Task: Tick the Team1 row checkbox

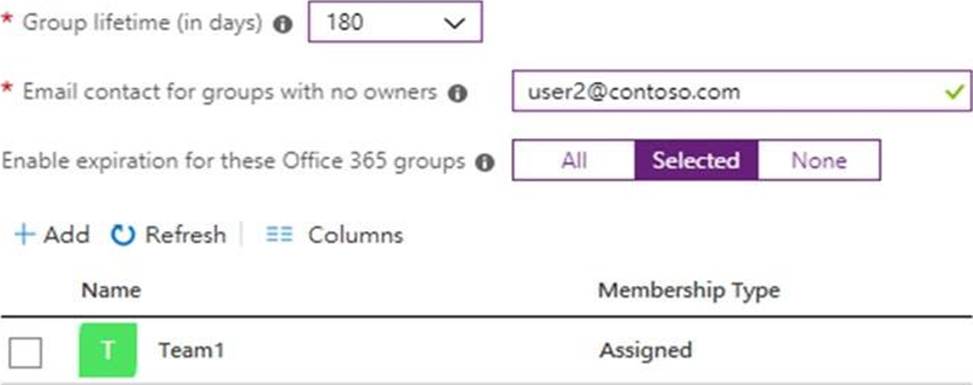Action: click(x=25, y=353)
